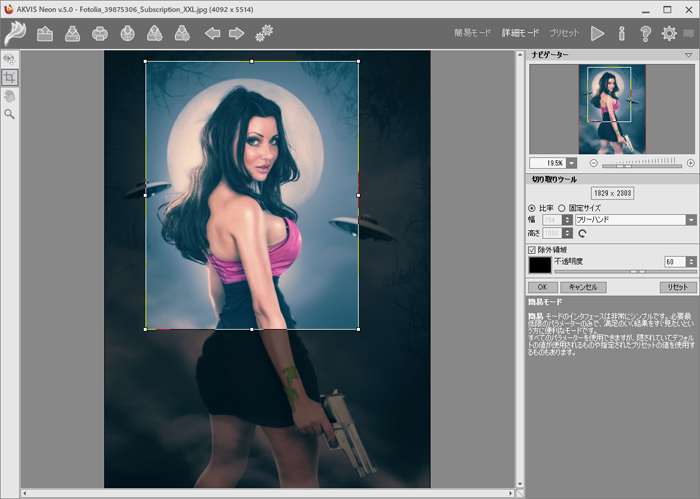700x499 pixels.
Task: Select the Zoom magnifier tool
Action: pyautogui.click(x=9, y=114)
